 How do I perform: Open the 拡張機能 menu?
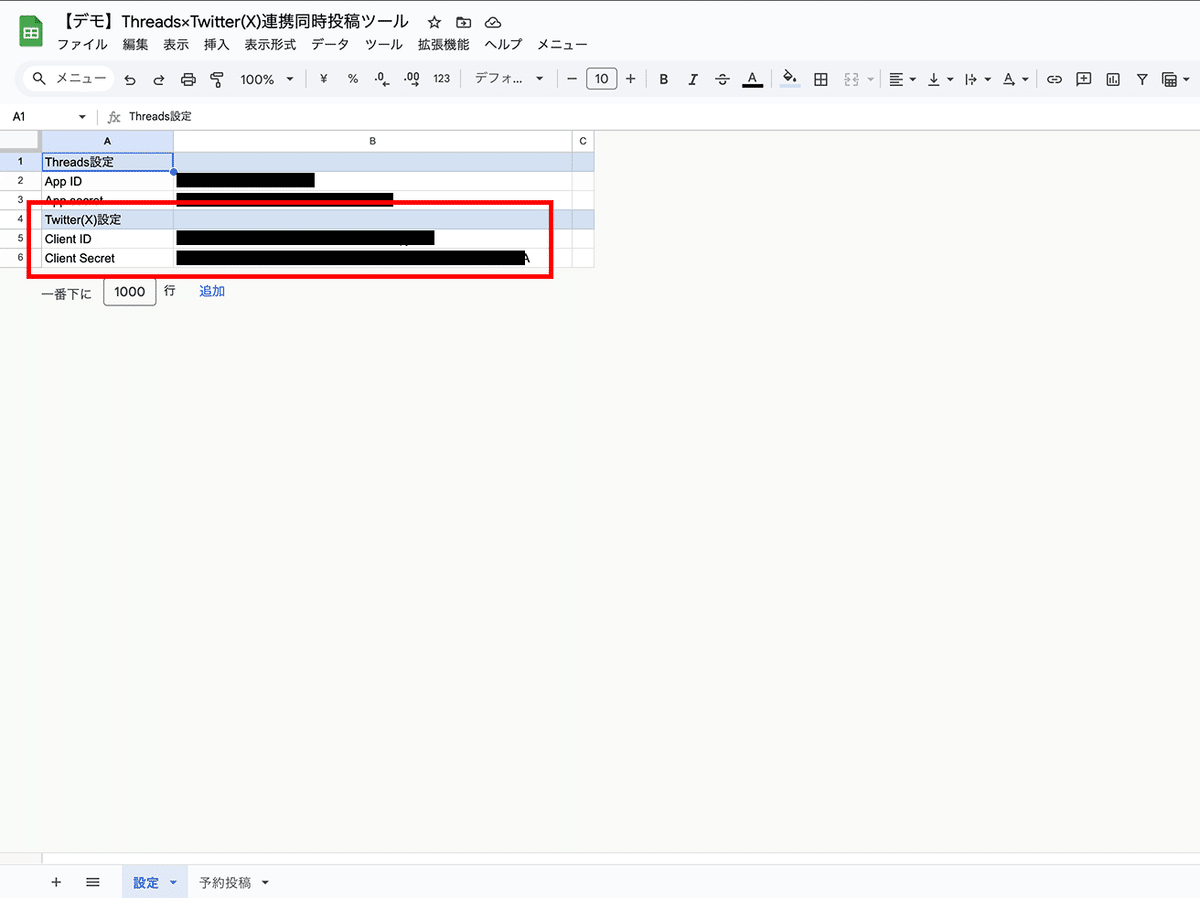443,44
